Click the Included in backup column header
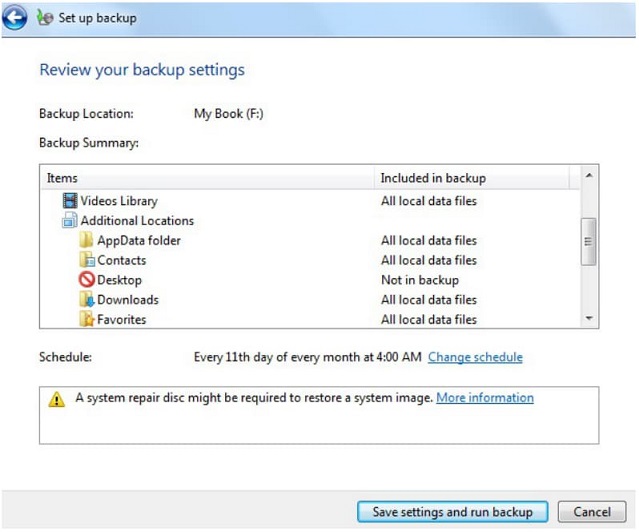The height and width of the screenshot is (532, 639). (x=472, y=178)
